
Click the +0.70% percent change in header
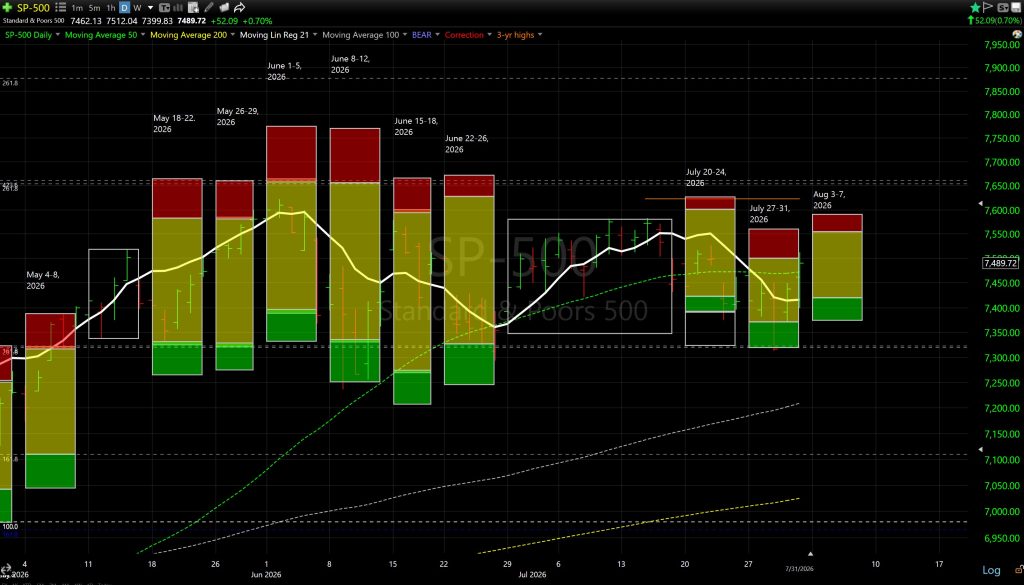point(257,21)
